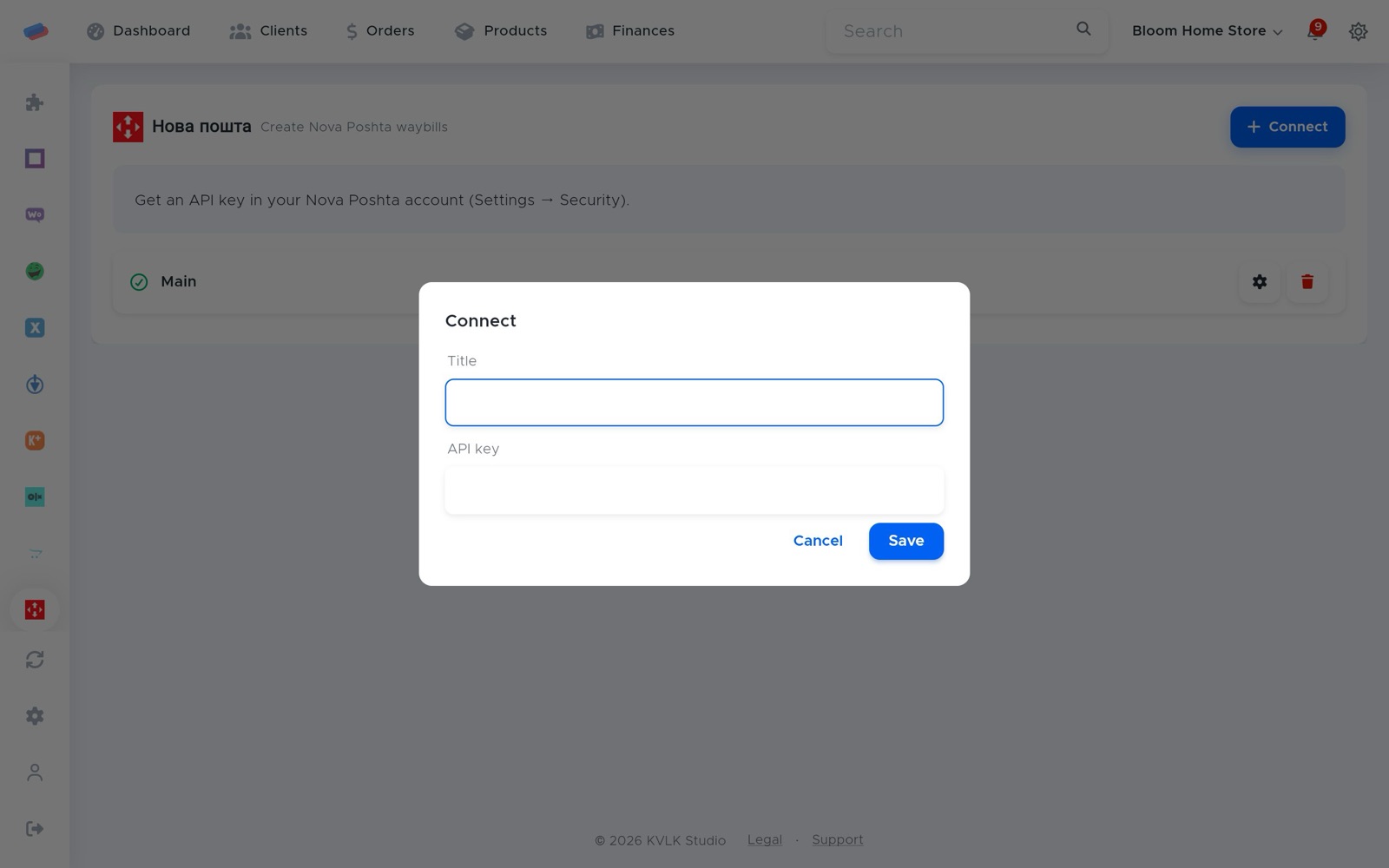Go to the Orders menu

(x=380, y=31)
